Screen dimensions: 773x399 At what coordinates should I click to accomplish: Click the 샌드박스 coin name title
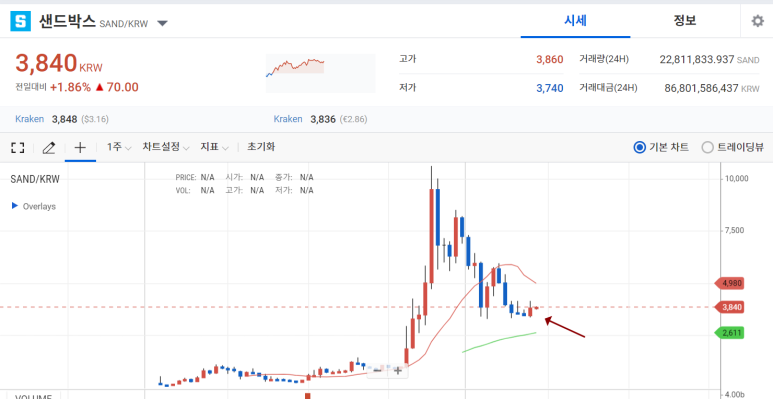67,22
